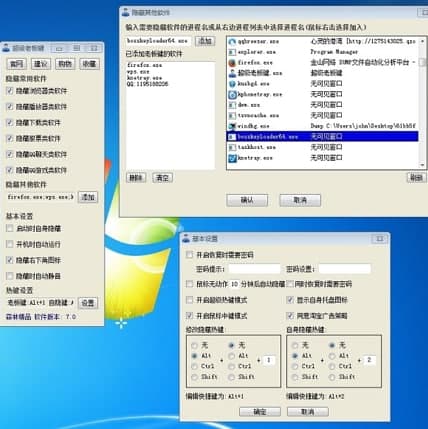428x429 pixels.
Task: Click the explorer.exe icon in process list
Action: (232, 52)
